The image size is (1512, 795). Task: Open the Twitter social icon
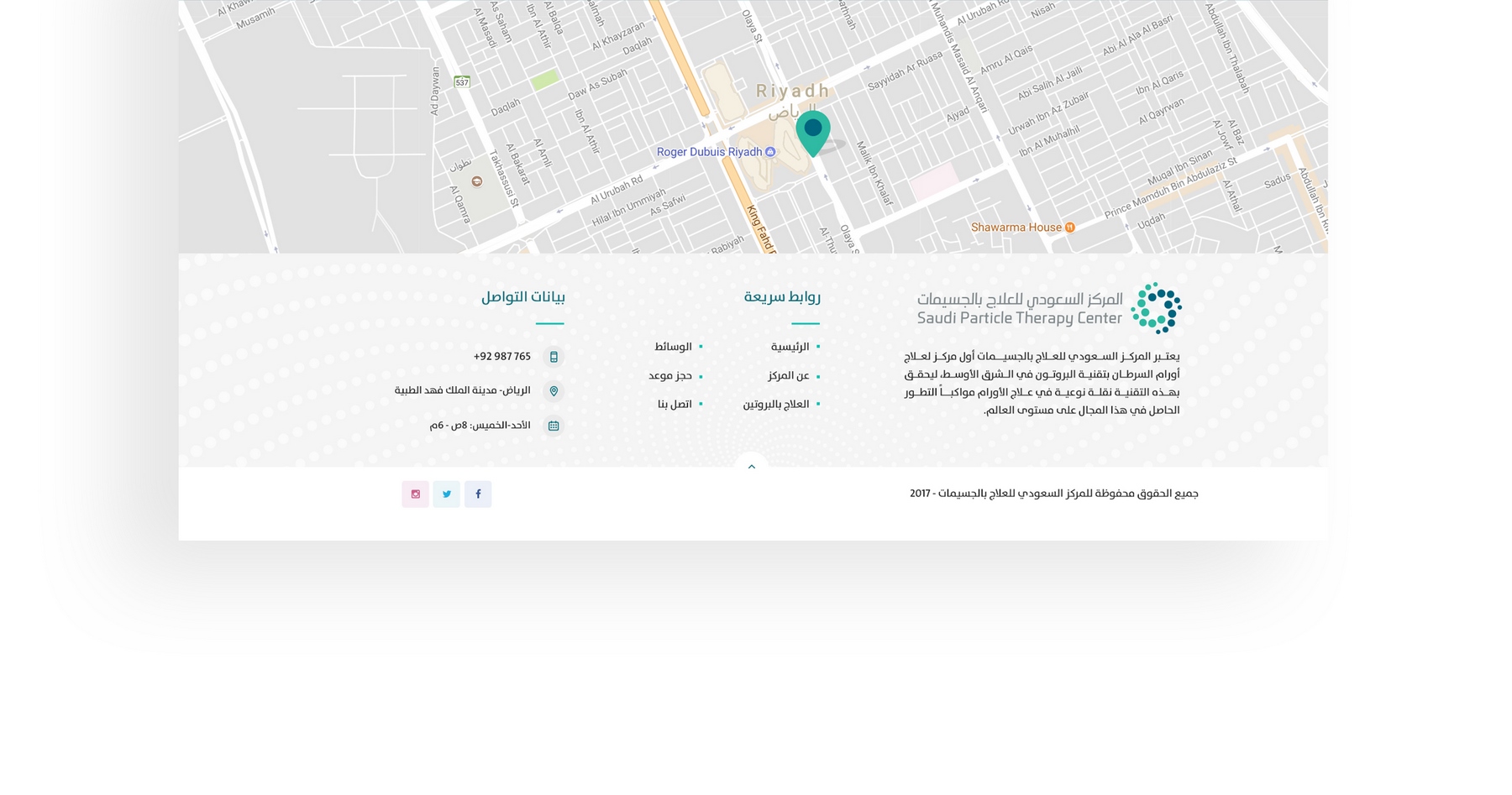[447, 494]
